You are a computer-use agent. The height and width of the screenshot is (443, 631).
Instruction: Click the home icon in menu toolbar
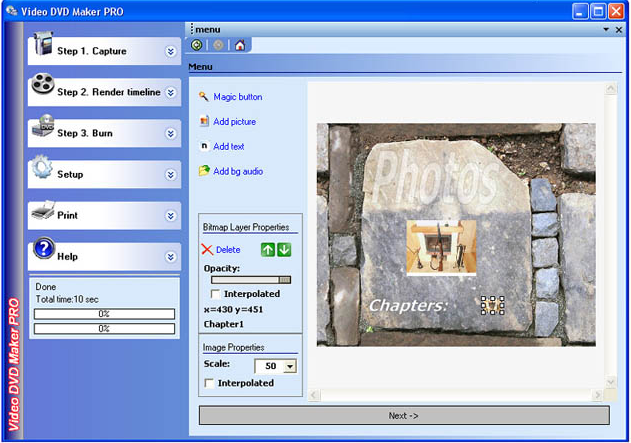tap(240, 45)
